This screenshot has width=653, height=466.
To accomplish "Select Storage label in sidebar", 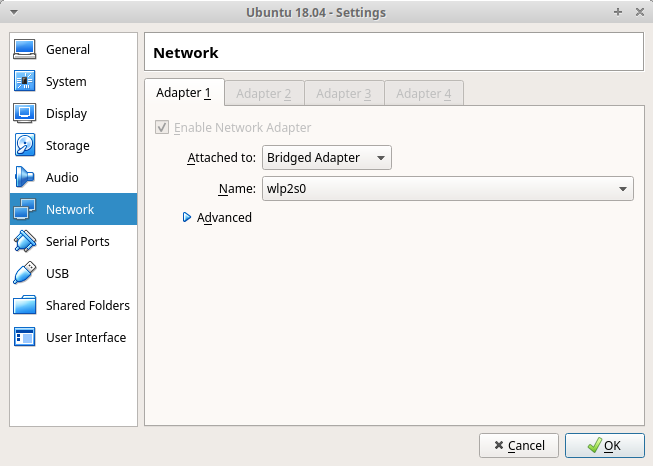I will click(68, 146).
